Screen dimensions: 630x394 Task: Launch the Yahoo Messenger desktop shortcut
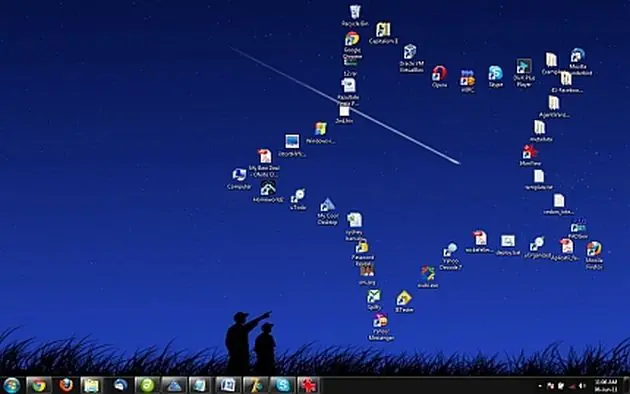coord(380,321)
